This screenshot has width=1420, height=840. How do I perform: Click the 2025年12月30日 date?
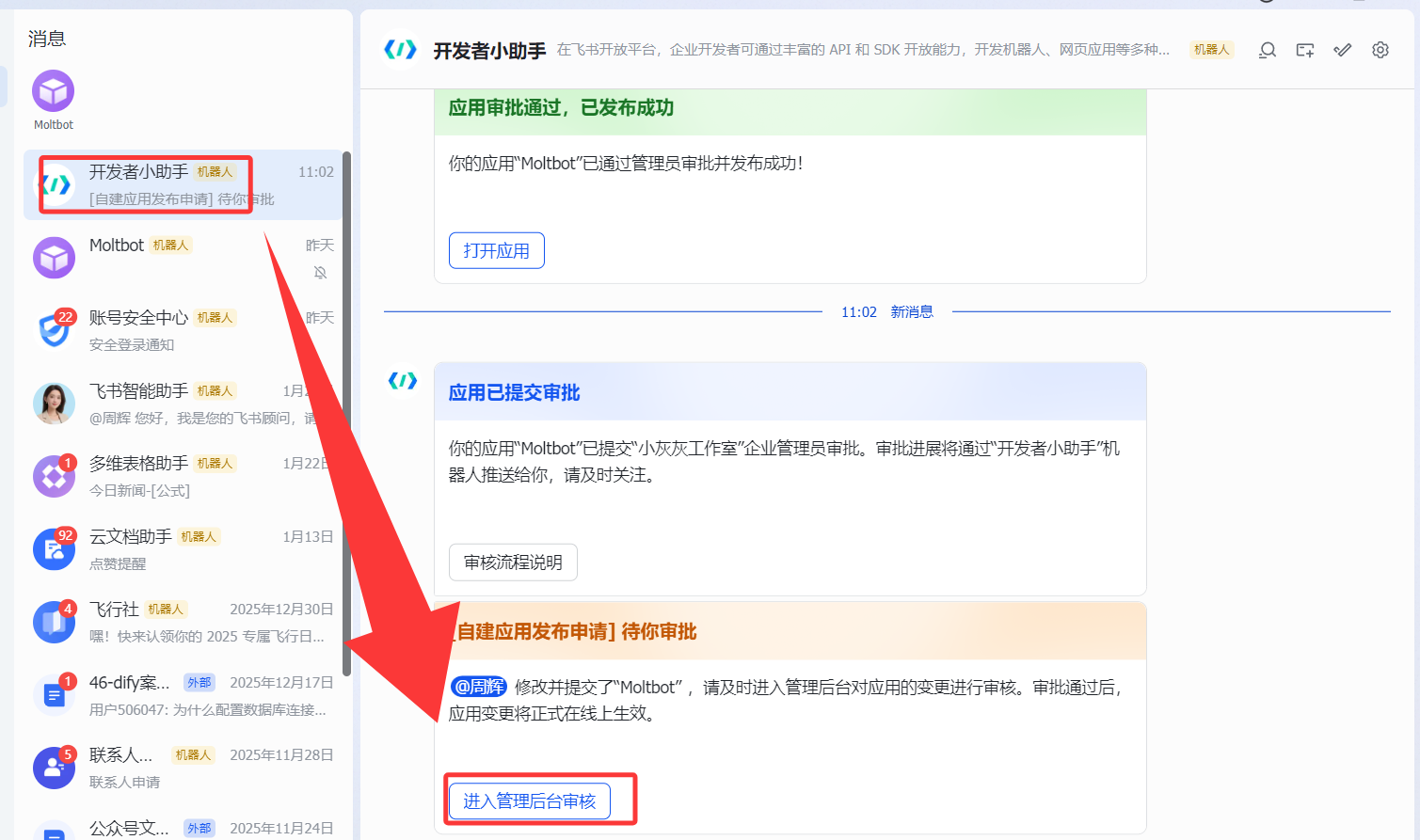(282, 610)
